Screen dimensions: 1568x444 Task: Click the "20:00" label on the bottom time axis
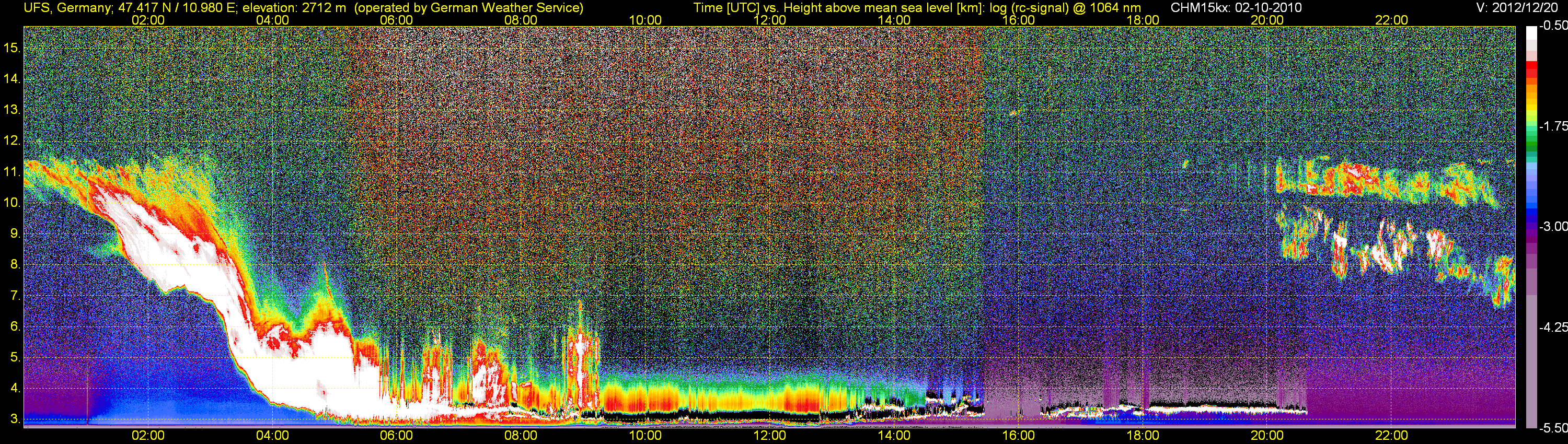pos(1267,436)
